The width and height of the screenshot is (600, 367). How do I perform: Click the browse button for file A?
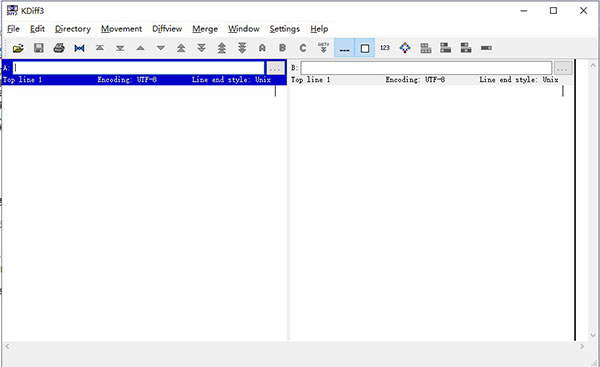pos(275,69)
